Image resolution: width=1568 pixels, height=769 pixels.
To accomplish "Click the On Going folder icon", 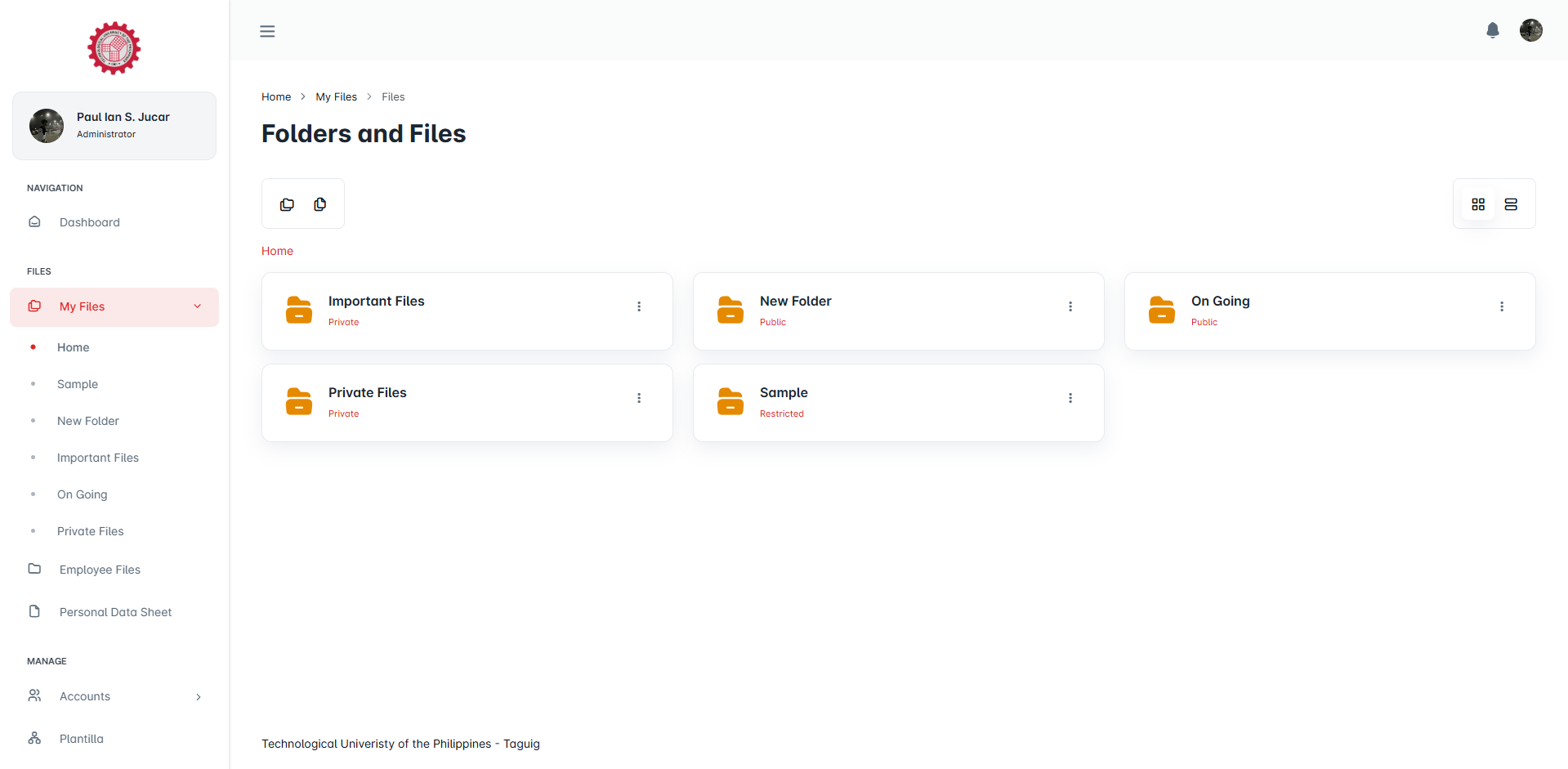I will pyautogui.click(x=1162, y=311).
